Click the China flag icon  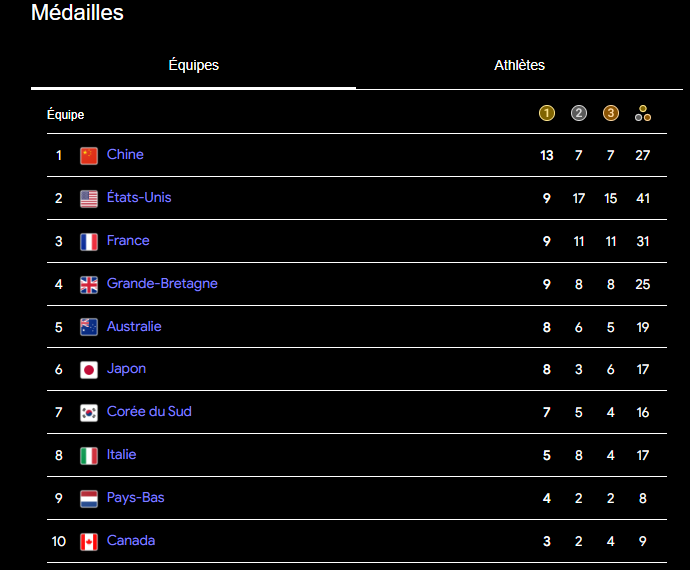[89, 155]
